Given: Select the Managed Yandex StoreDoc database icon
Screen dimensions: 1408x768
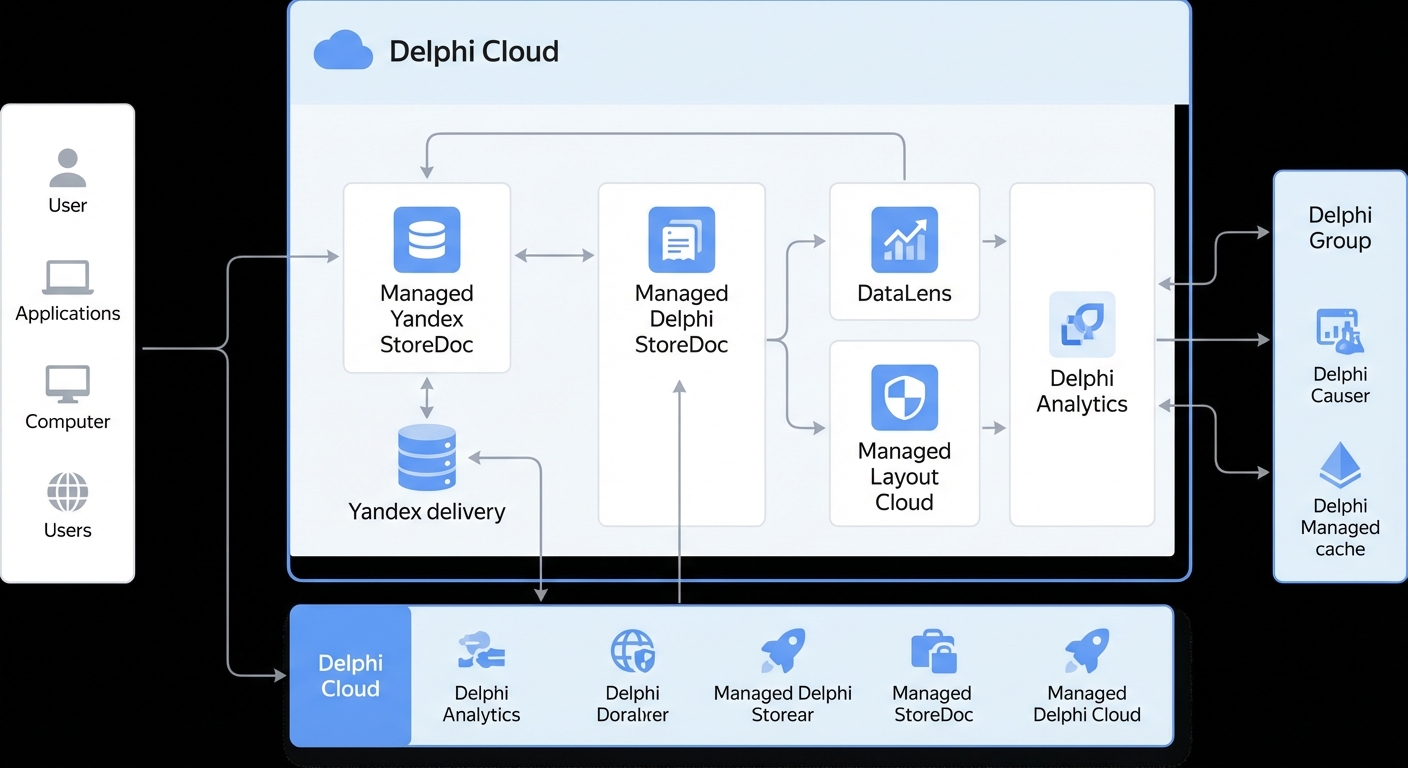Looking at the screenshot, I should pyautogui.click(x=427, y=240).
